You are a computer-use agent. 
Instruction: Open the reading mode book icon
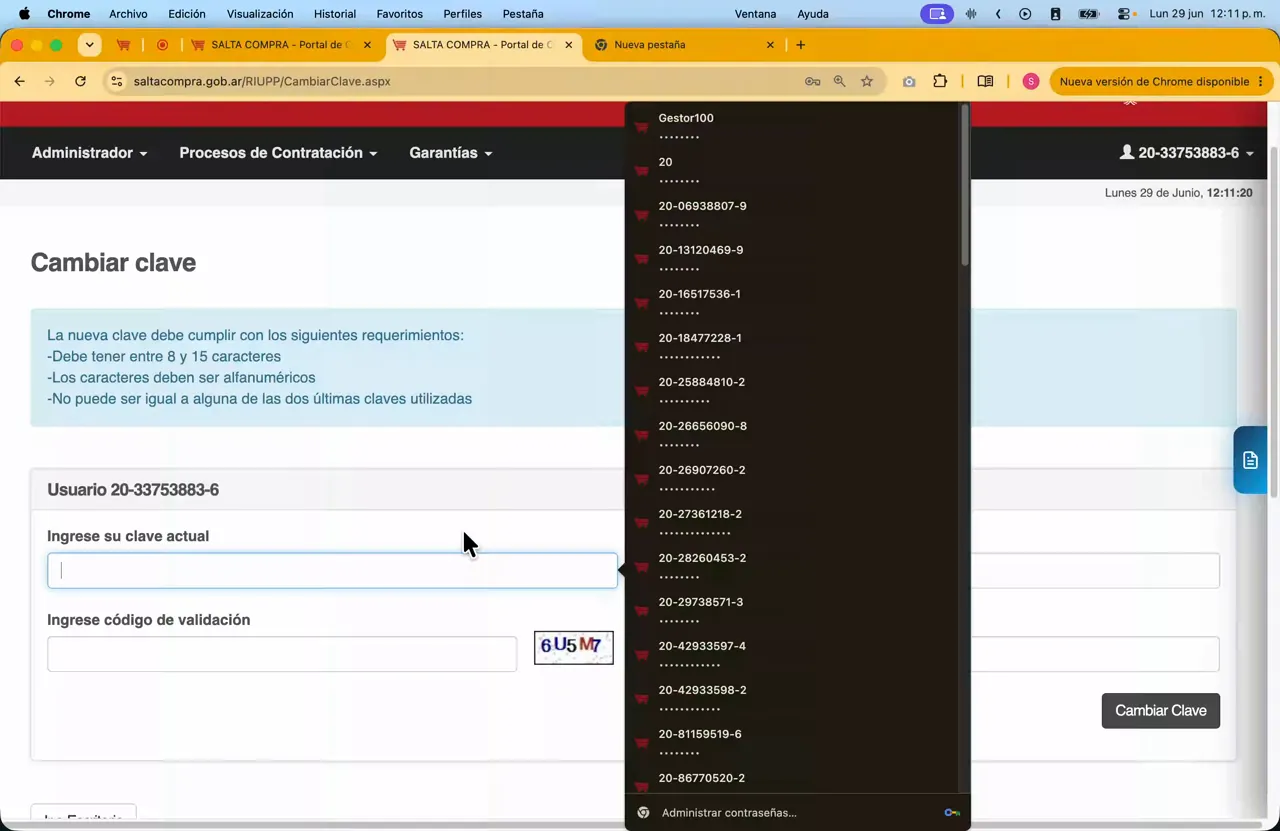[x=985, y=81]
